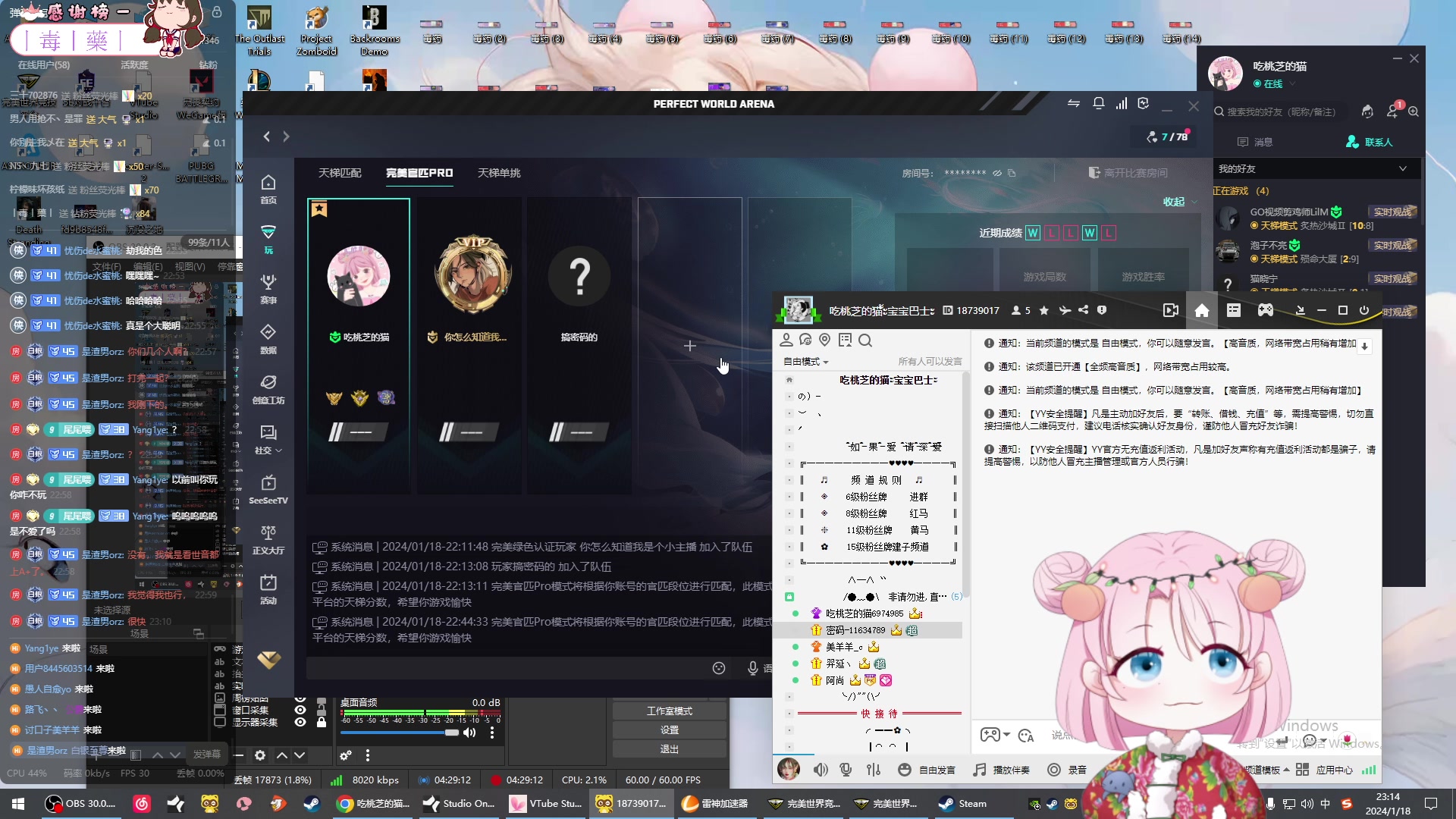This screenshot has width=1456, height=819.
Task: Click the empty slot plus to invite teammate
Action: coord(689,346)
